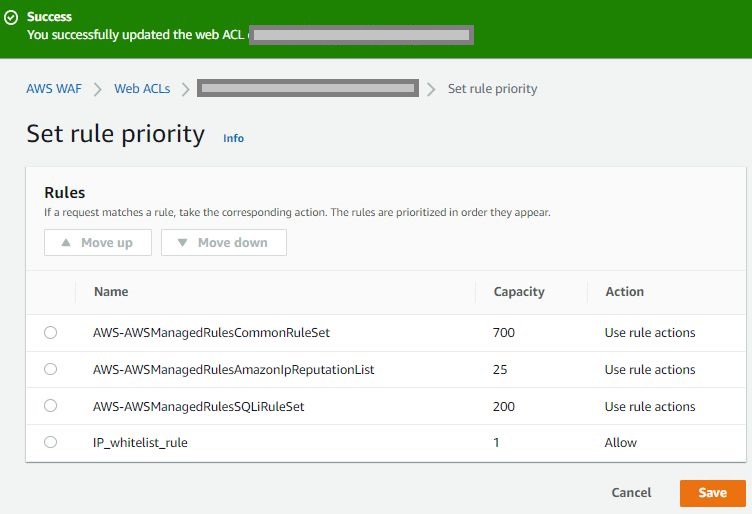Viewport: 752px width, 514px height.
Task: Click Use rule actions for SQLiRuleSet row
Action: click(x=650, y=407)
